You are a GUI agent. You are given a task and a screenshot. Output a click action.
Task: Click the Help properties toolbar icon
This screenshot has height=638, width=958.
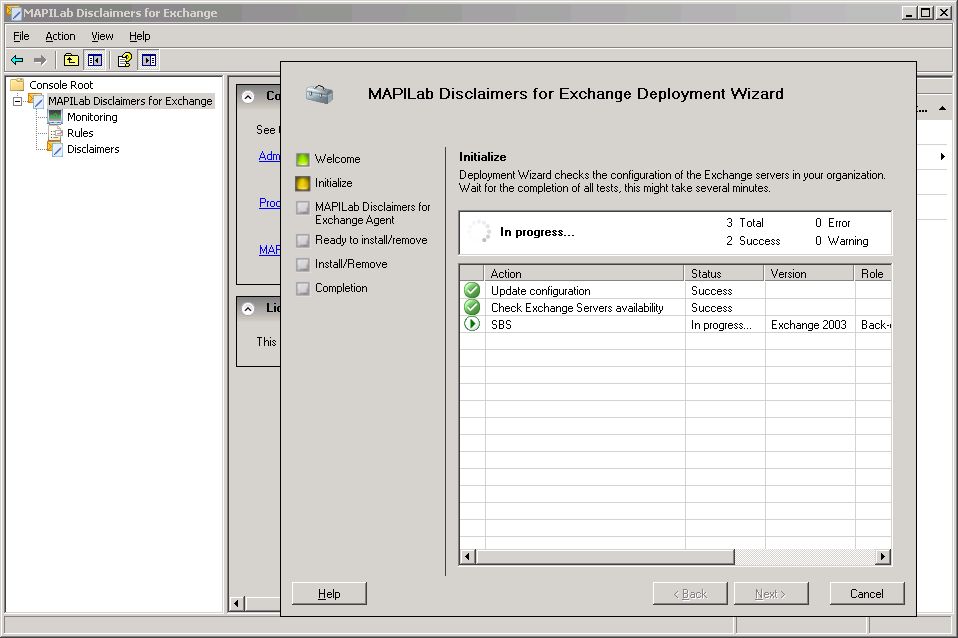click(x=125, y=60)
